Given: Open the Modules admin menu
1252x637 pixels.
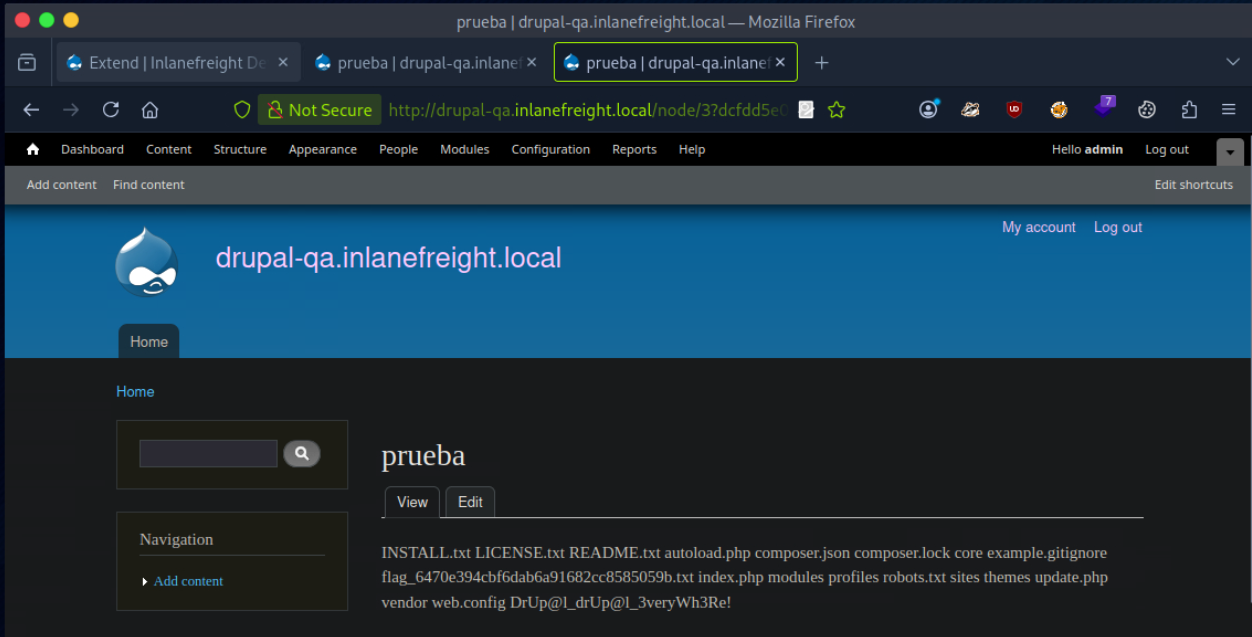Looking at the screenshot, I should [x=464, y=149].
